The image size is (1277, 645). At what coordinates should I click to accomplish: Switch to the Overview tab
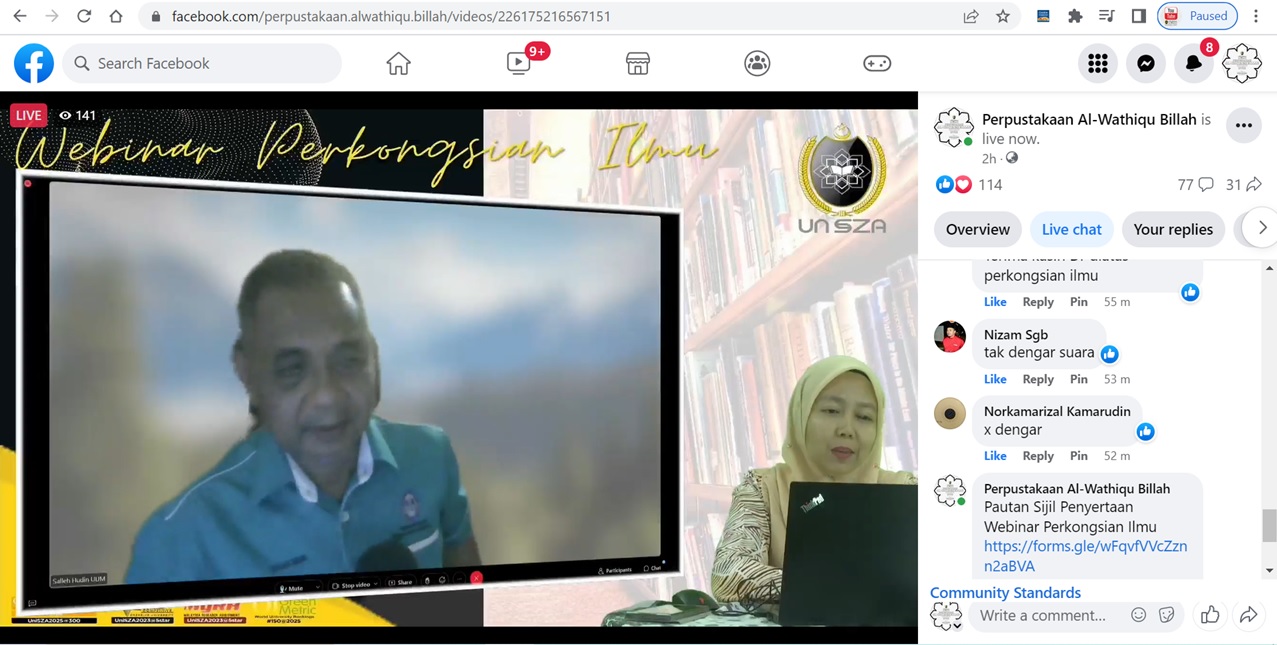pos(978,229)
